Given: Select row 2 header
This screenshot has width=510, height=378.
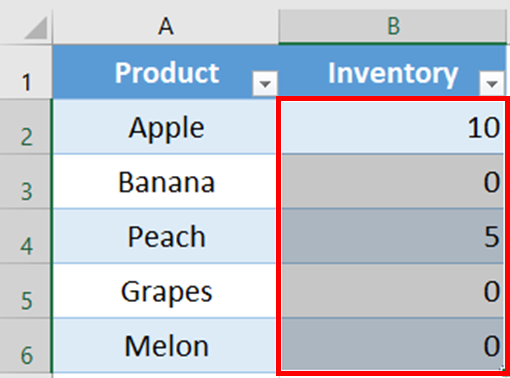Looking at the screenshot, I should 26,127.
